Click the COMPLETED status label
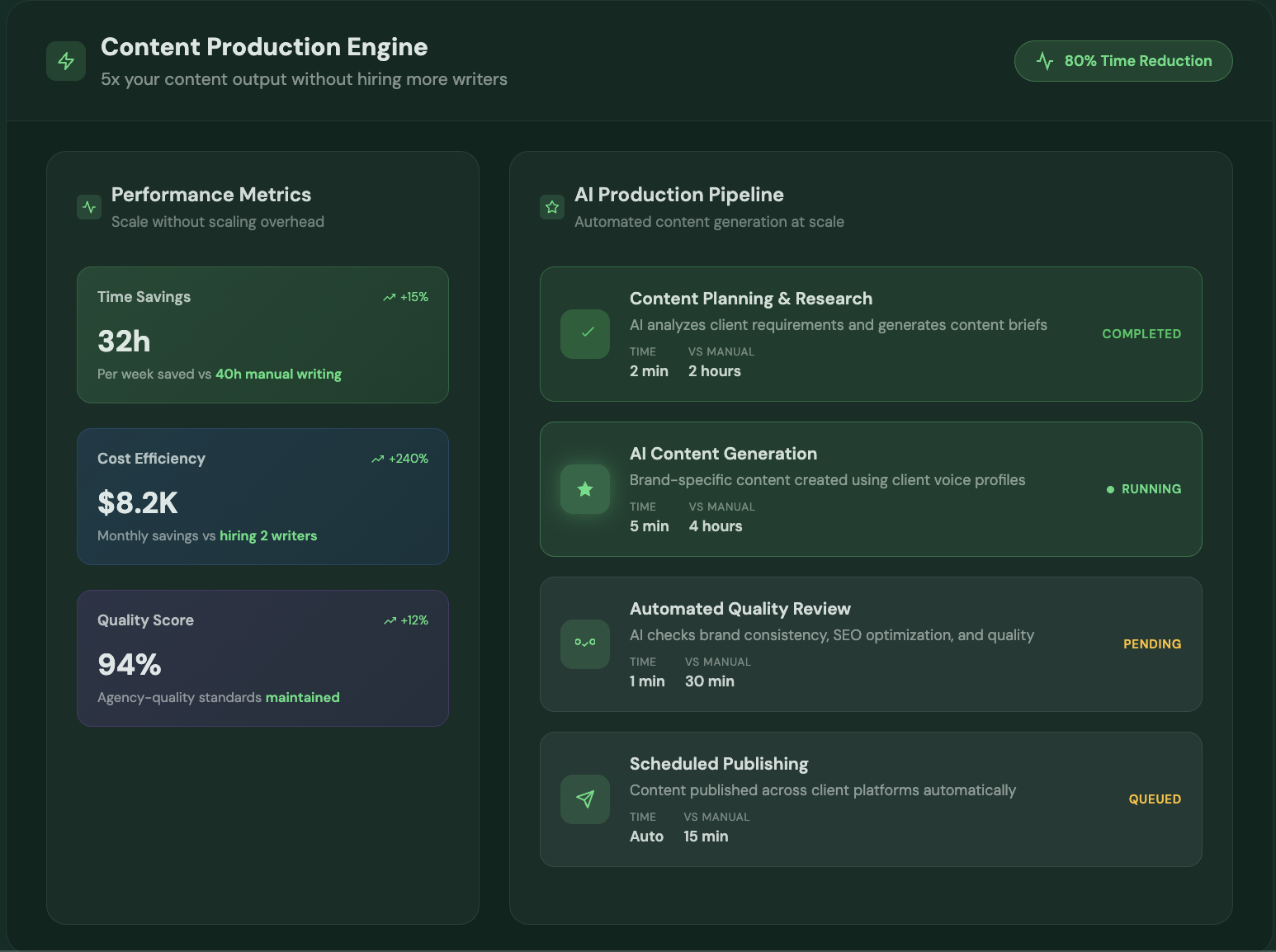 [1141, 334]
